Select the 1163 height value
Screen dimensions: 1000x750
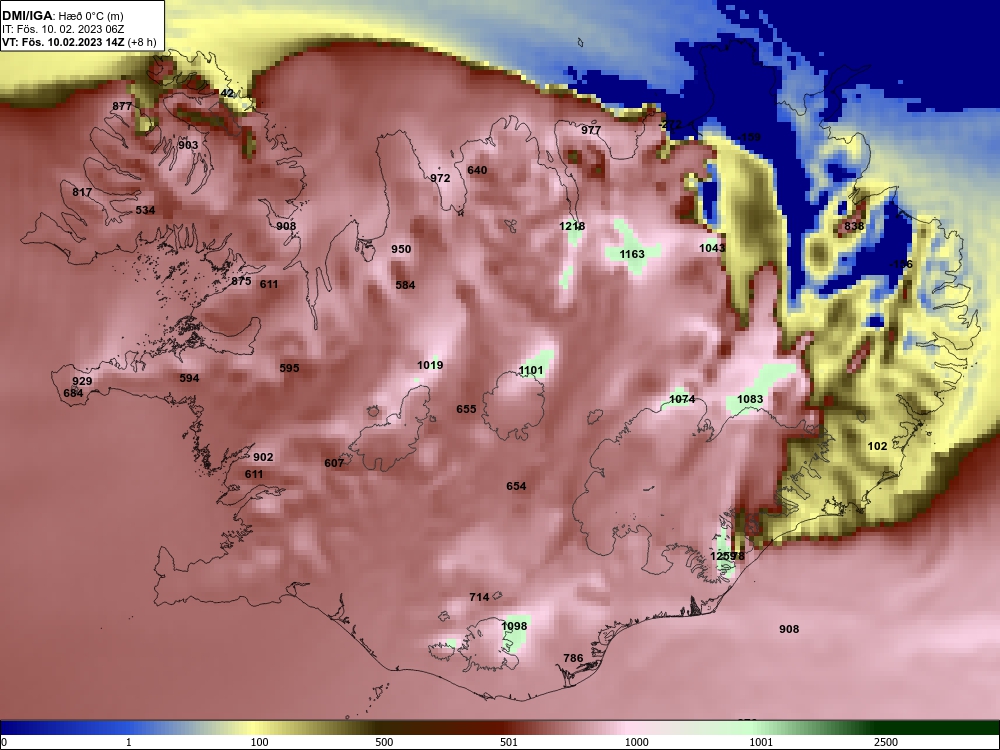(x=632, y=254)
